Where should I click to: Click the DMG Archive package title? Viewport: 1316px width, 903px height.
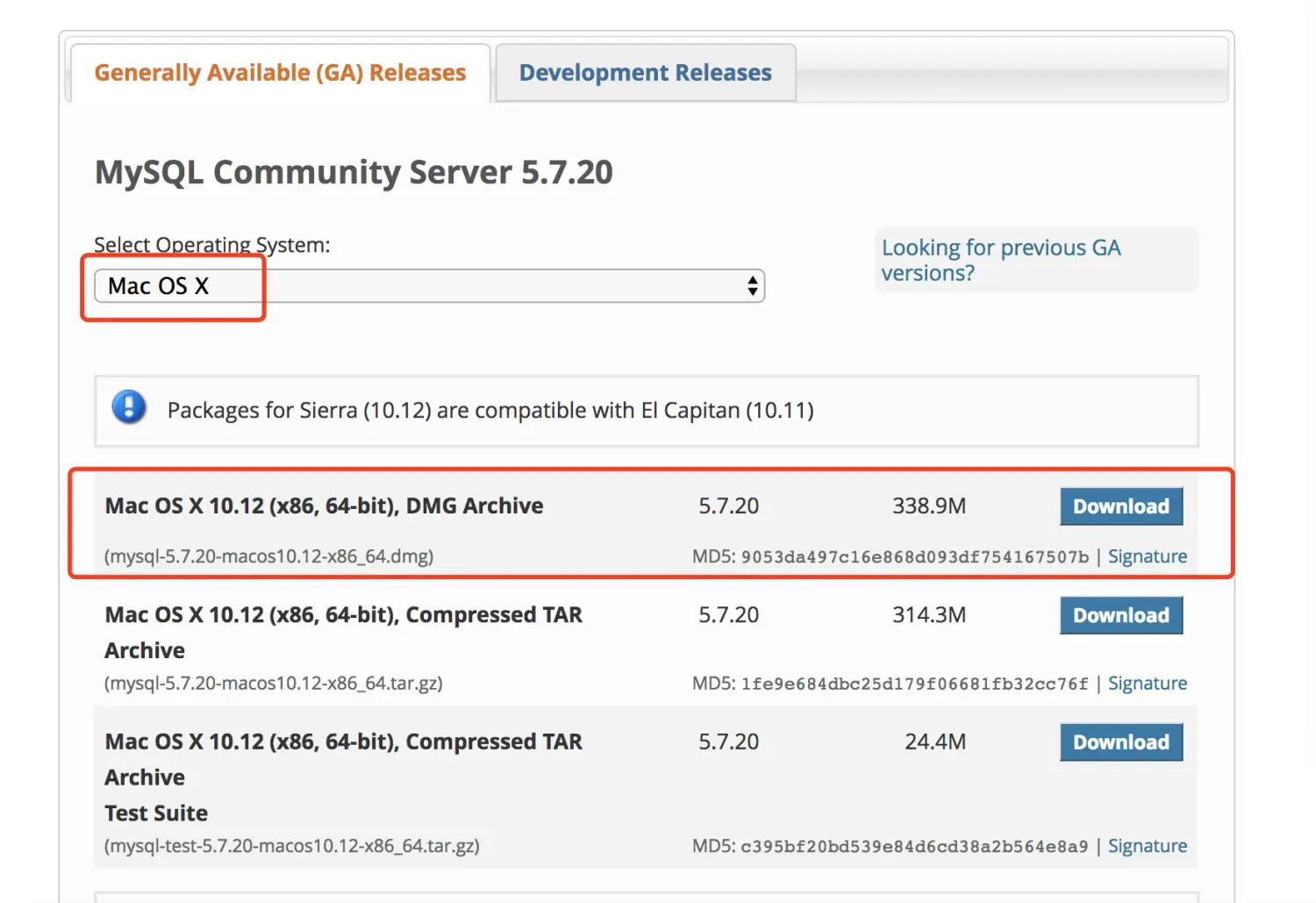(x=324, y=506)
